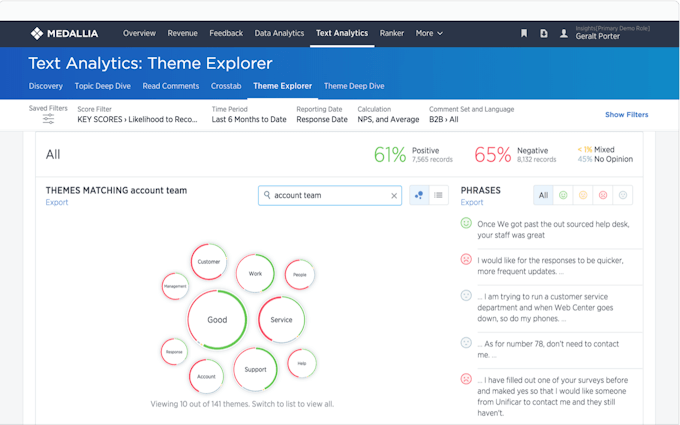Image resolution: width=680 pixels, height=425 pixels.
Task: Open Comment Set and Language filter
Action: pyautogui.click(x=471, y=115)
